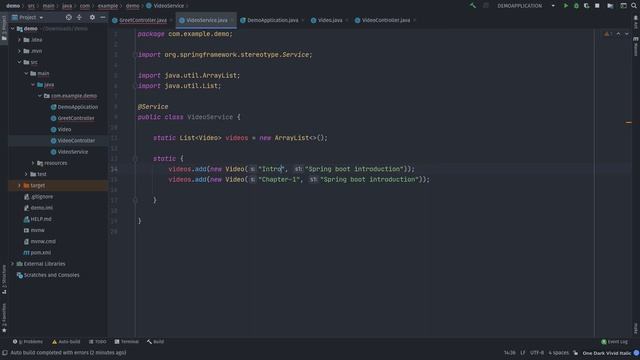Open Project Structure folder icon in top toolbar
640x360 pixels.
pyautogui.click(x=610, y=6)
